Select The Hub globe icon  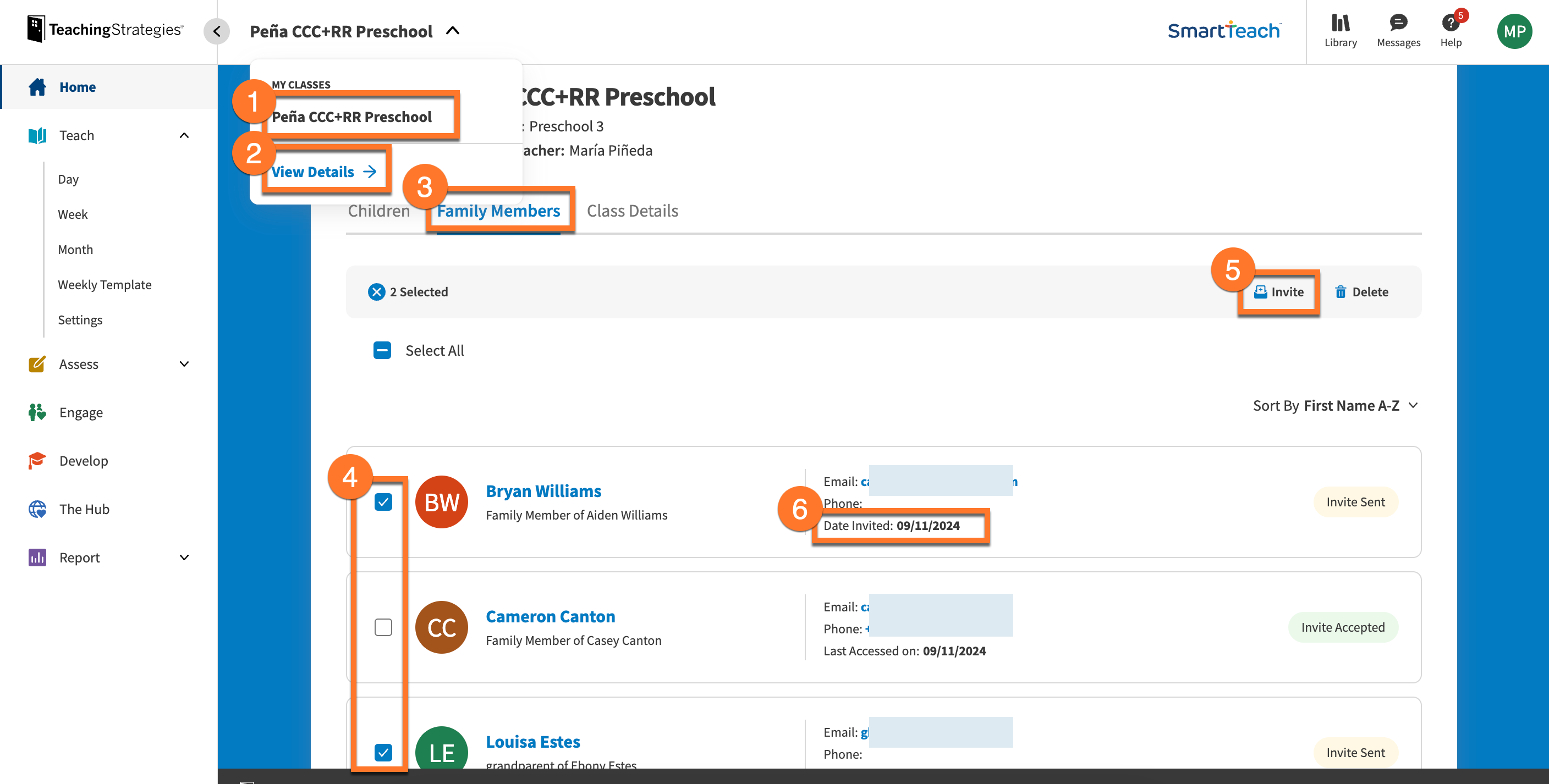click(37, 509)
